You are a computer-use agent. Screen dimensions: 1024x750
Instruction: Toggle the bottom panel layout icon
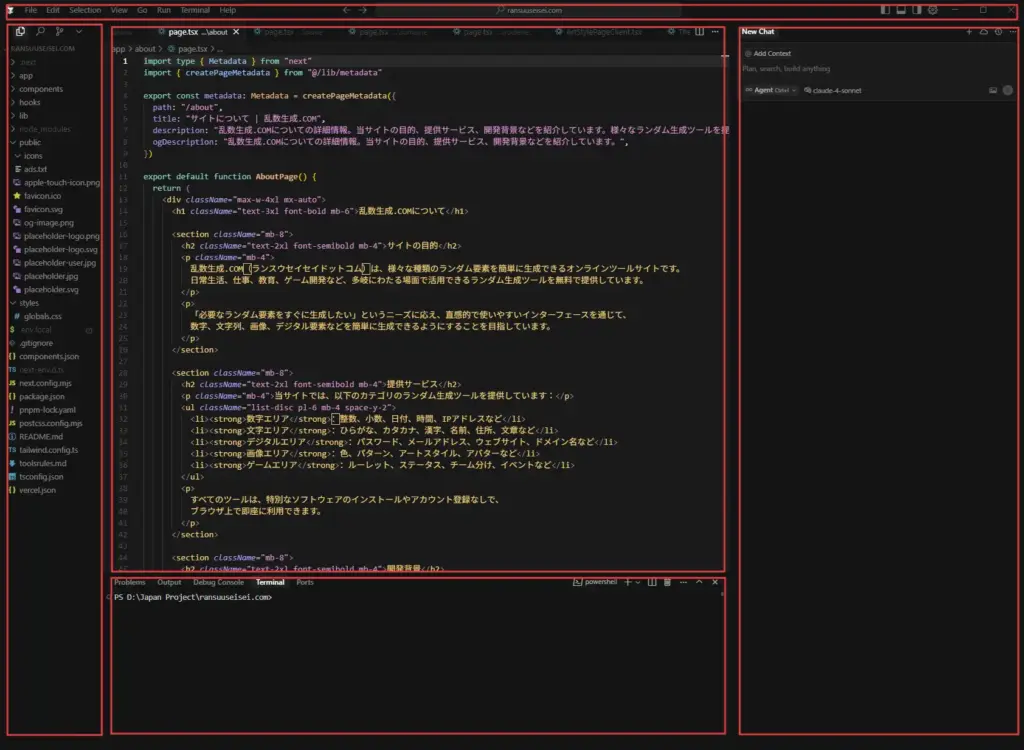click(x=901, y=10)
